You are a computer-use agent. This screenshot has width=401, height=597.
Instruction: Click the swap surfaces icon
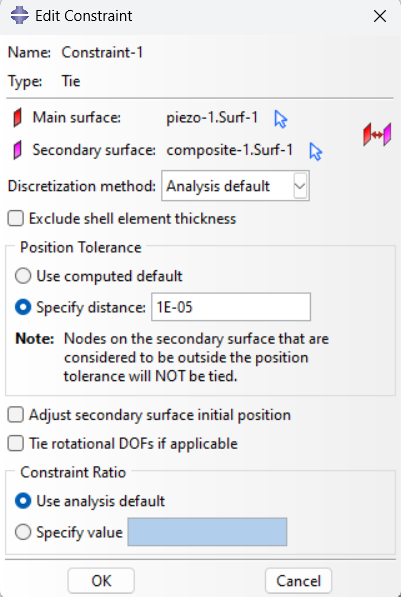point(377,134)
